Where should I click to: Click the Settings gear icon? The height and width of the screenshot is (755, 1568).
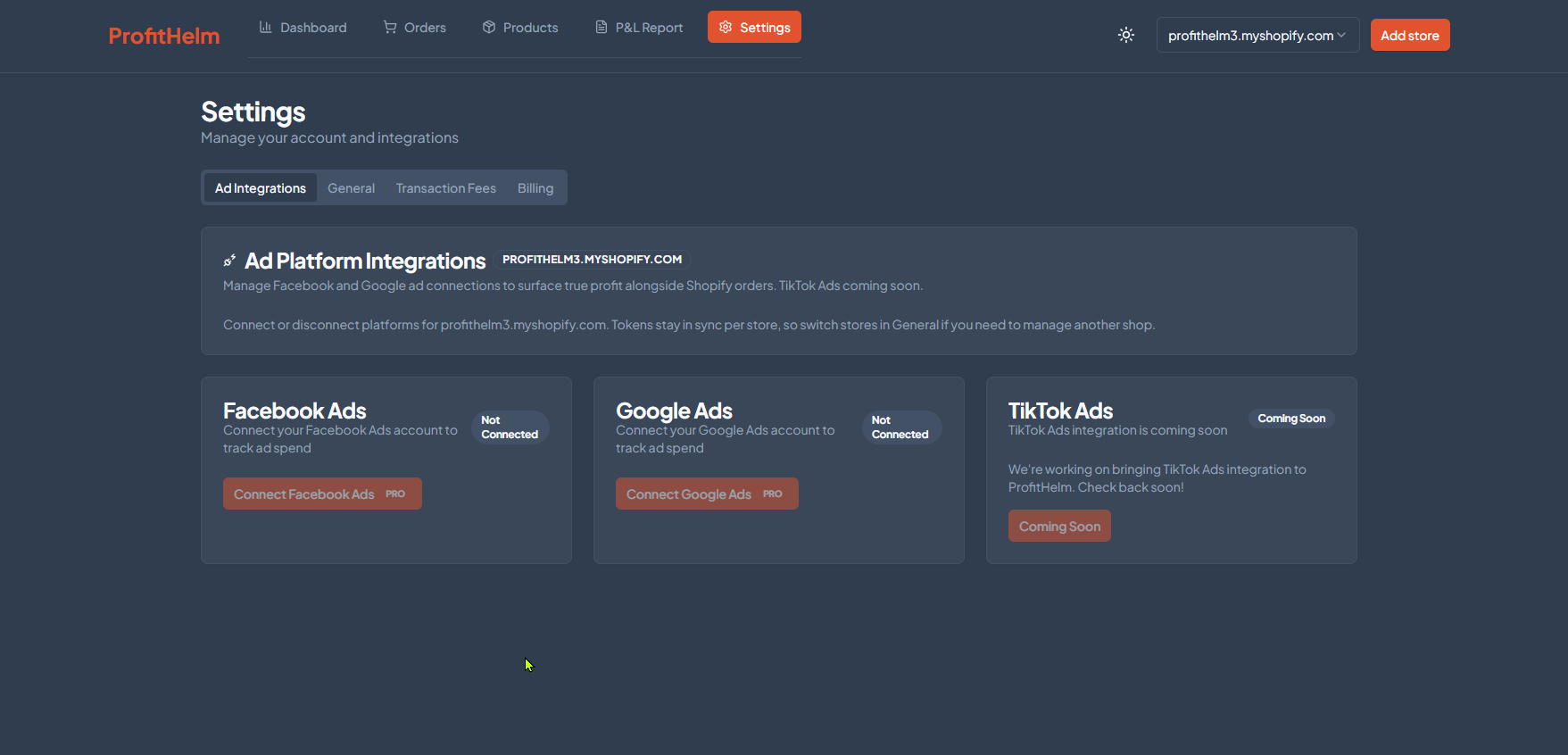[726, 27]
